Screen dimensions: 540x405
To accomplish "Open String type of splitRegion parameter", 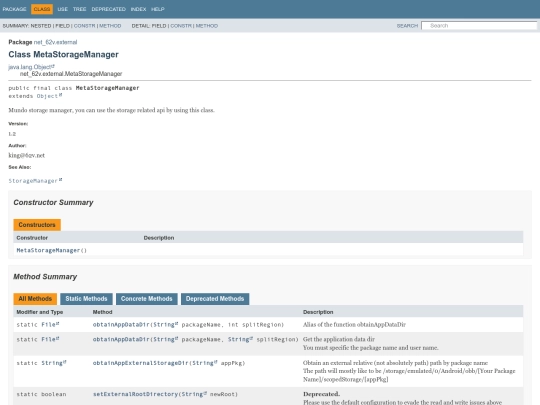I will 240,339.
